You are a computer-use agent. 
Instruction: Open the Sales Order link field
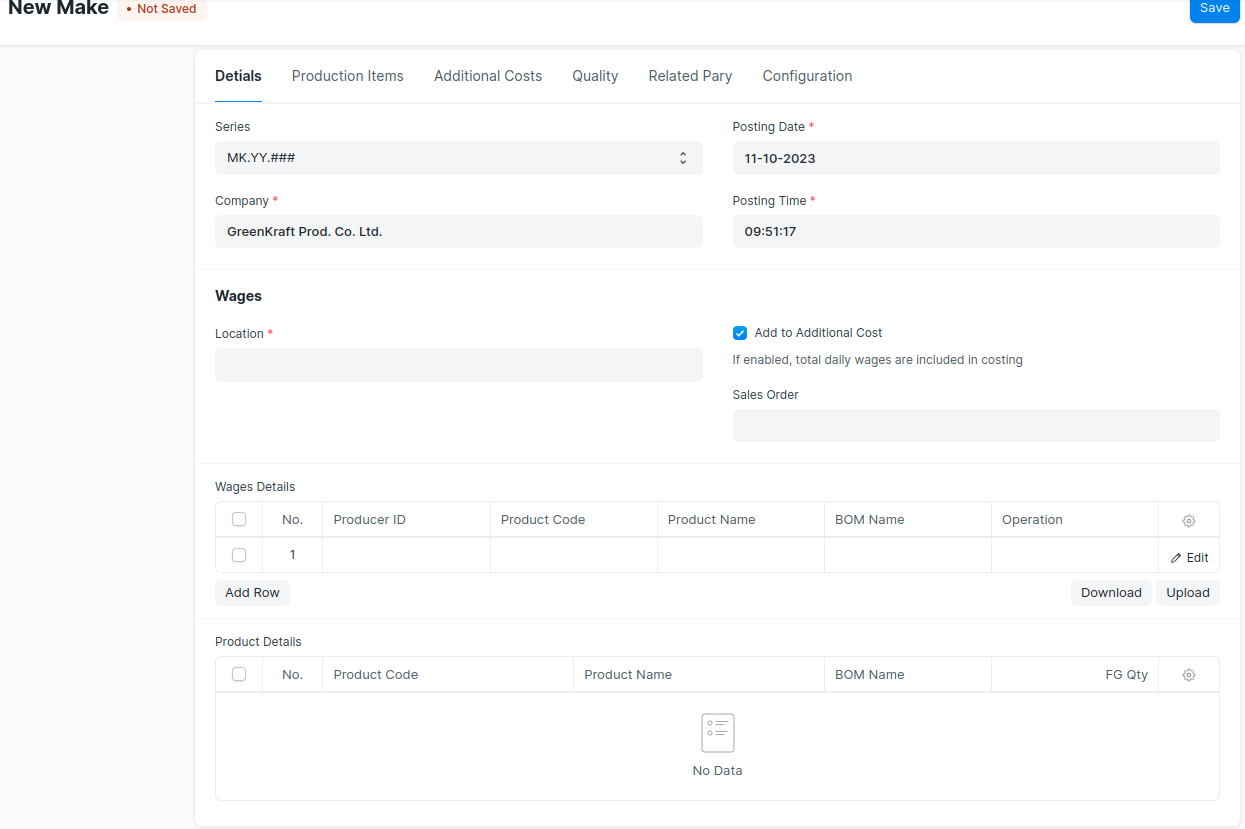pos(975,425)
